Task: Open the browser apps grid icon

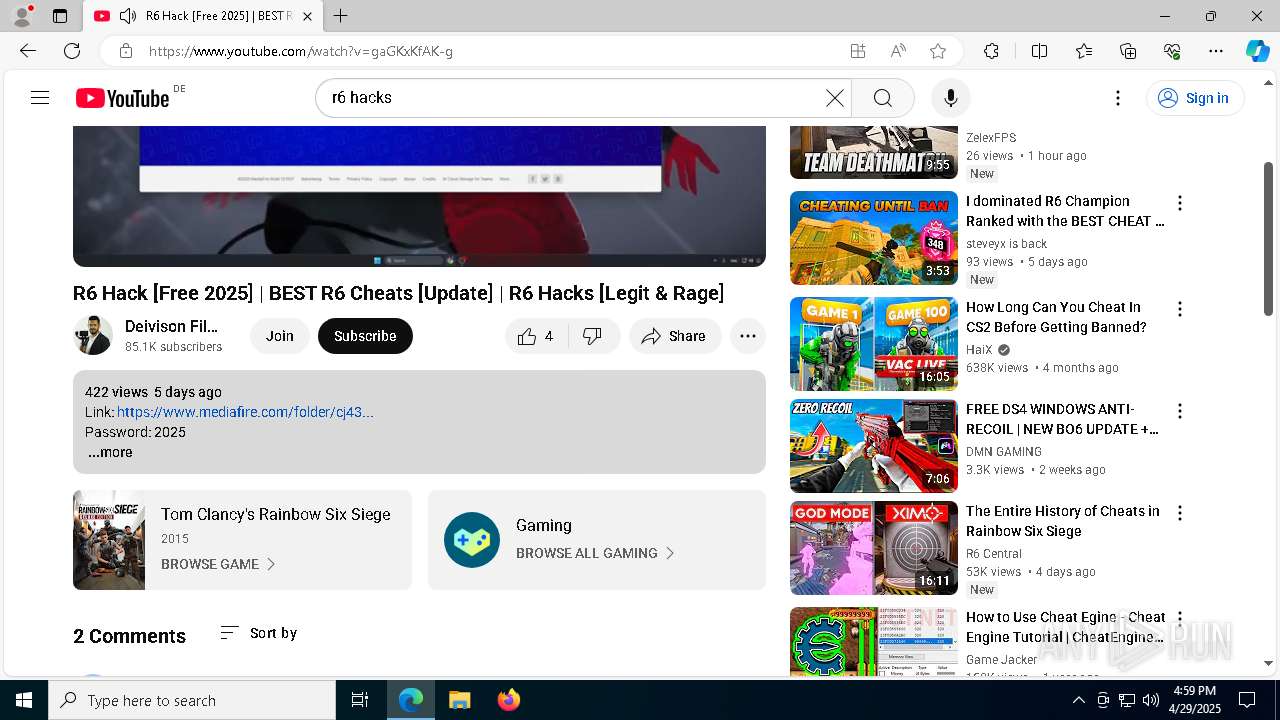Action: pos(858,51)
